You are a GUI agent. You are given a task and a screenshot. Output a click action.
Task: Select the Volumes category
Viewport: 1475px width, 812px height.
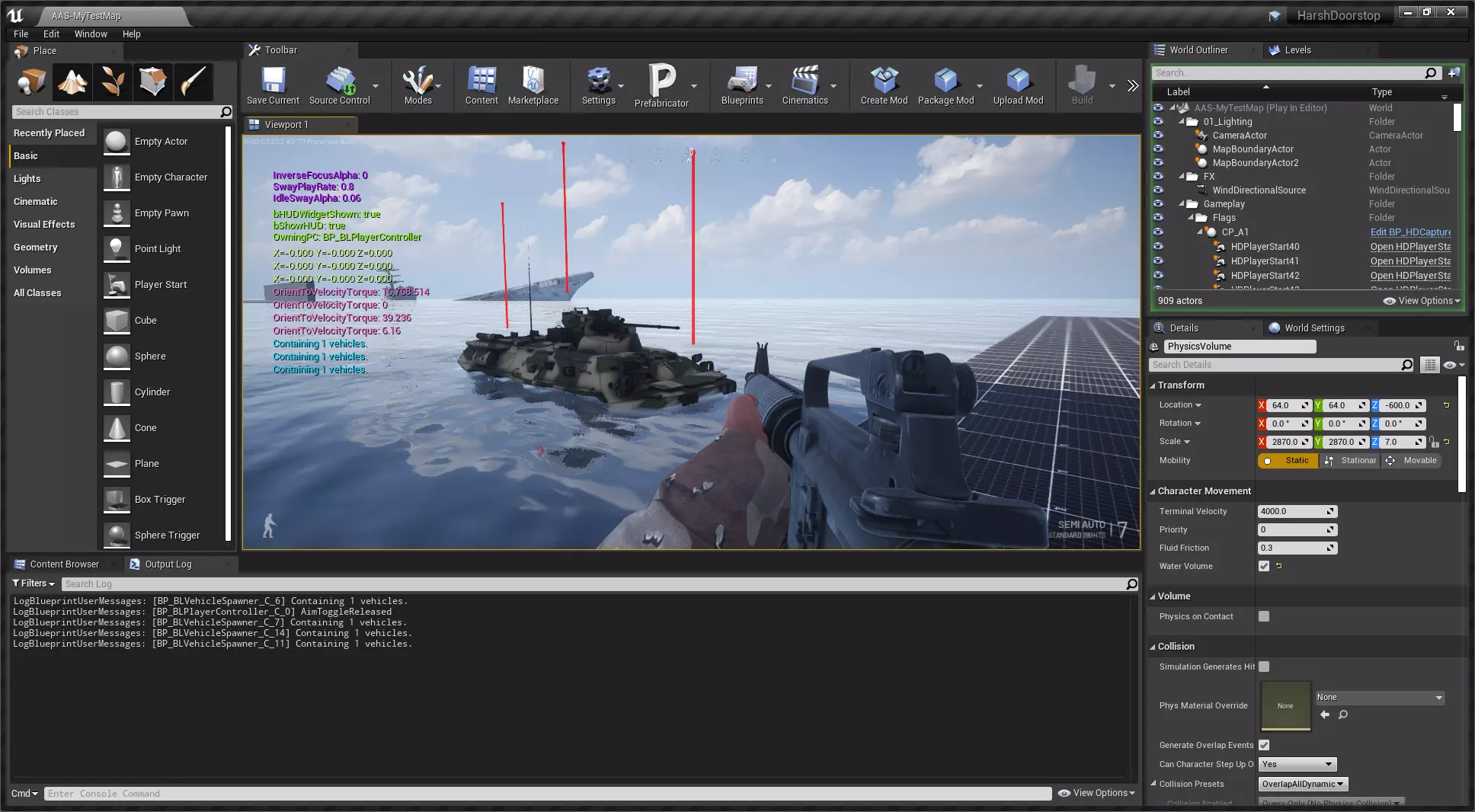pos(33,270)
